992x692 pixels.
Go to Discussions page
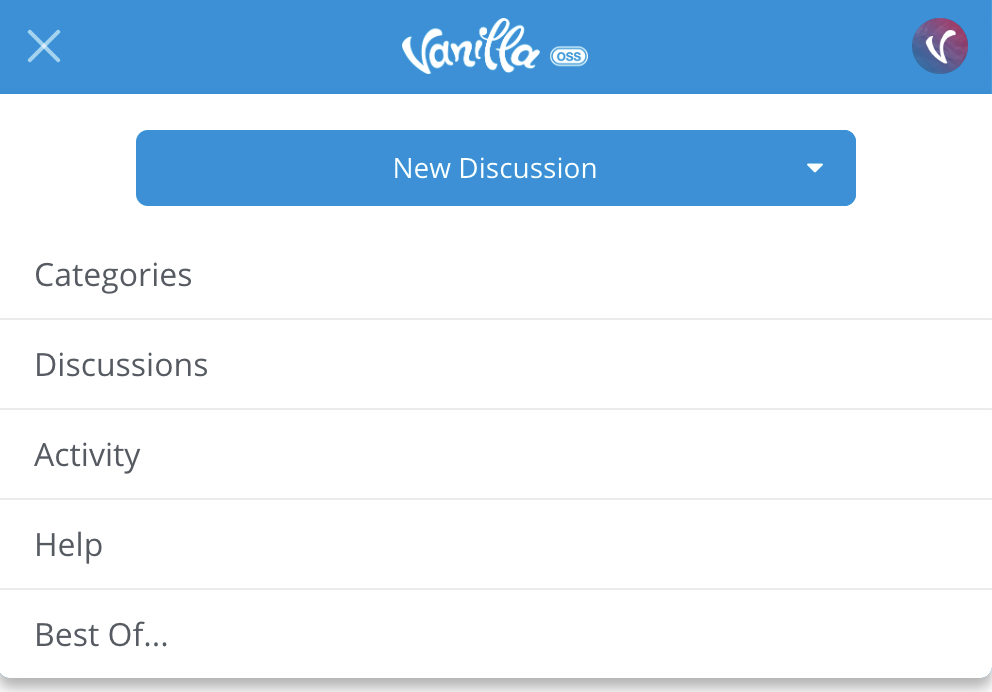click(x=121, y=365)
